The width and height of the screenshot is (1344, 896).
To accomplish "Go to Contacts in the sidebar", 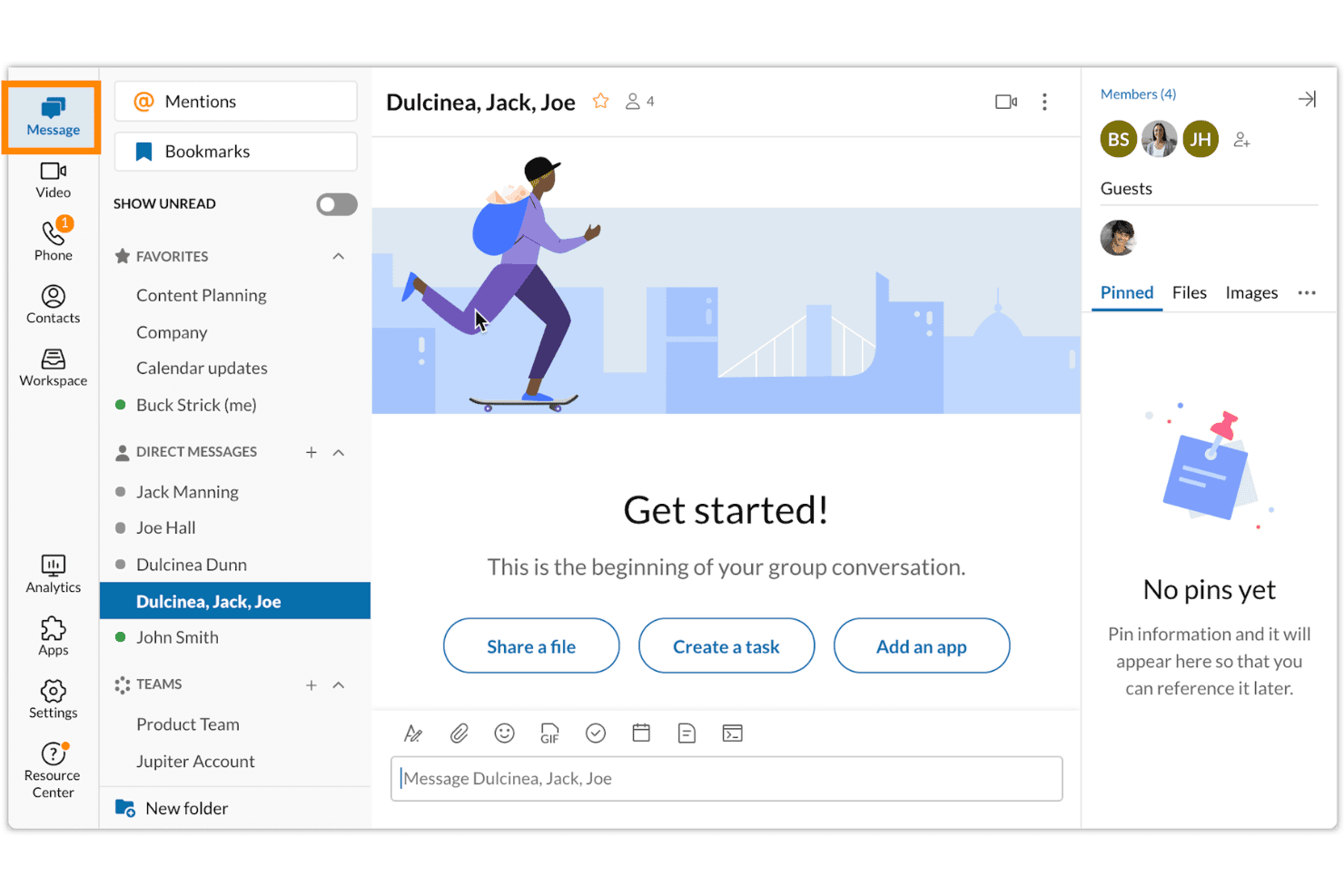I will 53,305.
